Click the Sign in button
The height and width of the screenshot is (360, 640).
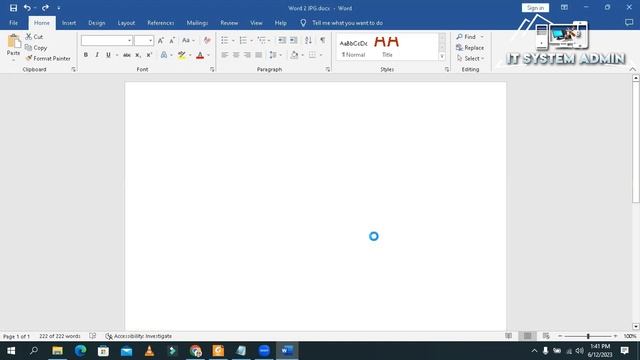coord(535,8)
